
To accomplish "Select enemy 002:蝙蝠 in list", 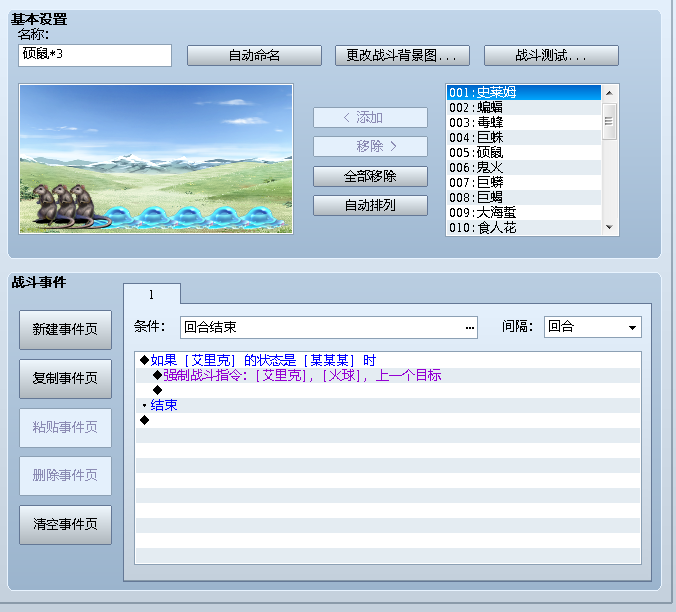I will point(524,107).
